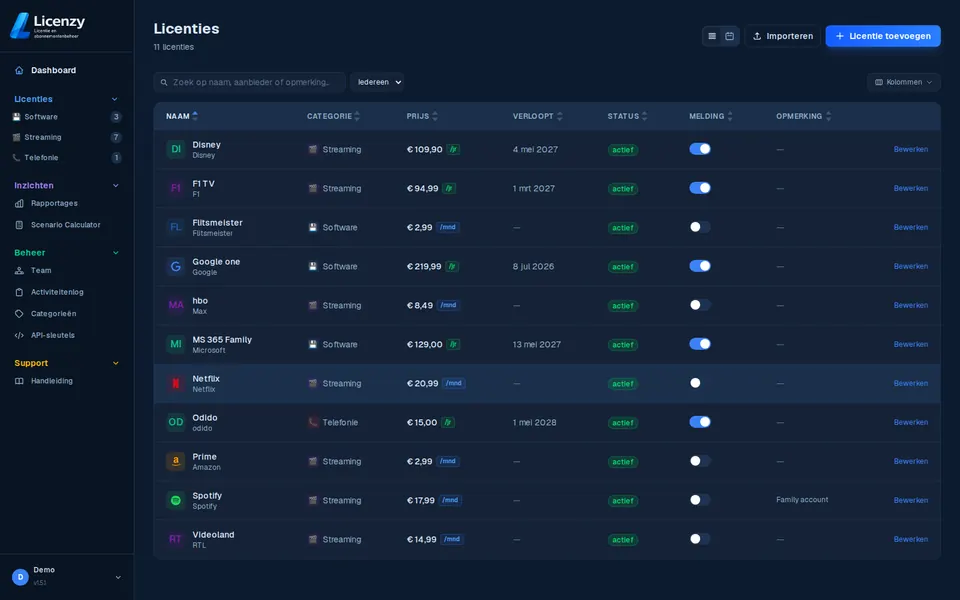Image resolution: width=960 pixels, height=600 pixels.
Task: Open Dashboard via home icon
Action: tap(19, 70)
